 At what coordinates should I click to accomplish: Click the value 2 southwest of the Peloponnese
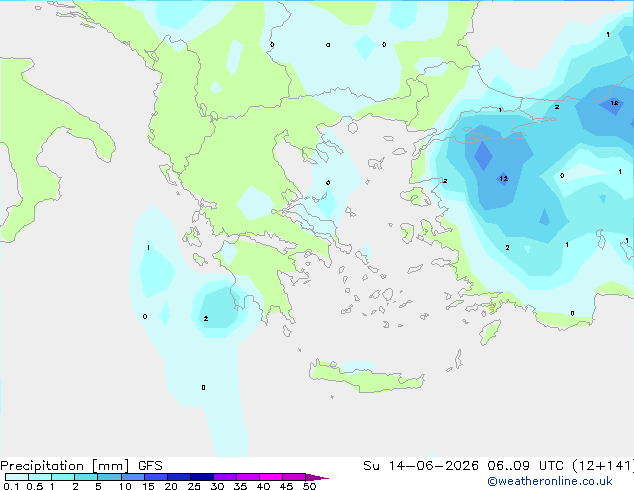click(206, 319)
